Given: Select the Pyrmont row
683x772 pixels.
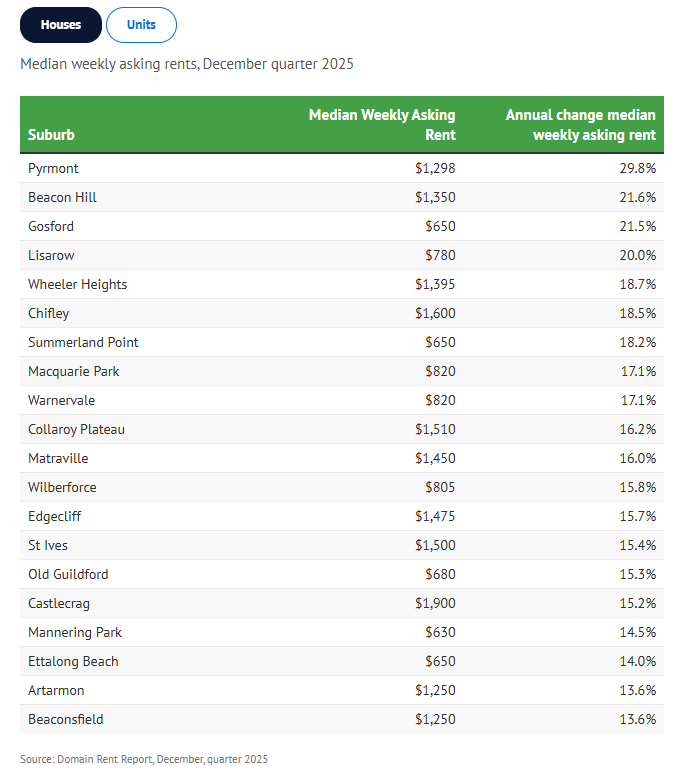Looking at the screenshot, I should (342, 168).
